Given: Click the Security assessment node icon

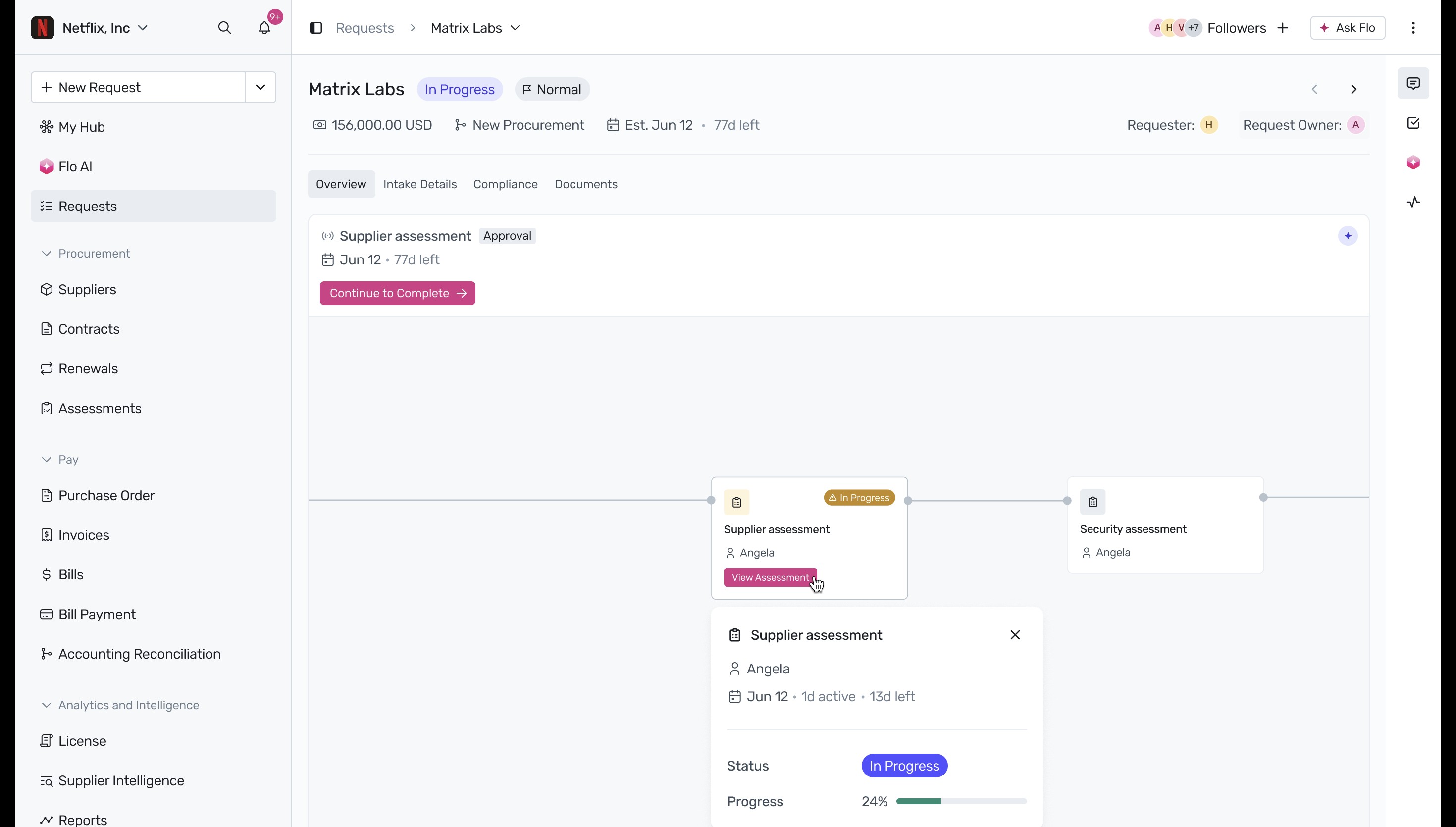Looking at the screenshot, I should click(1092, 502).
